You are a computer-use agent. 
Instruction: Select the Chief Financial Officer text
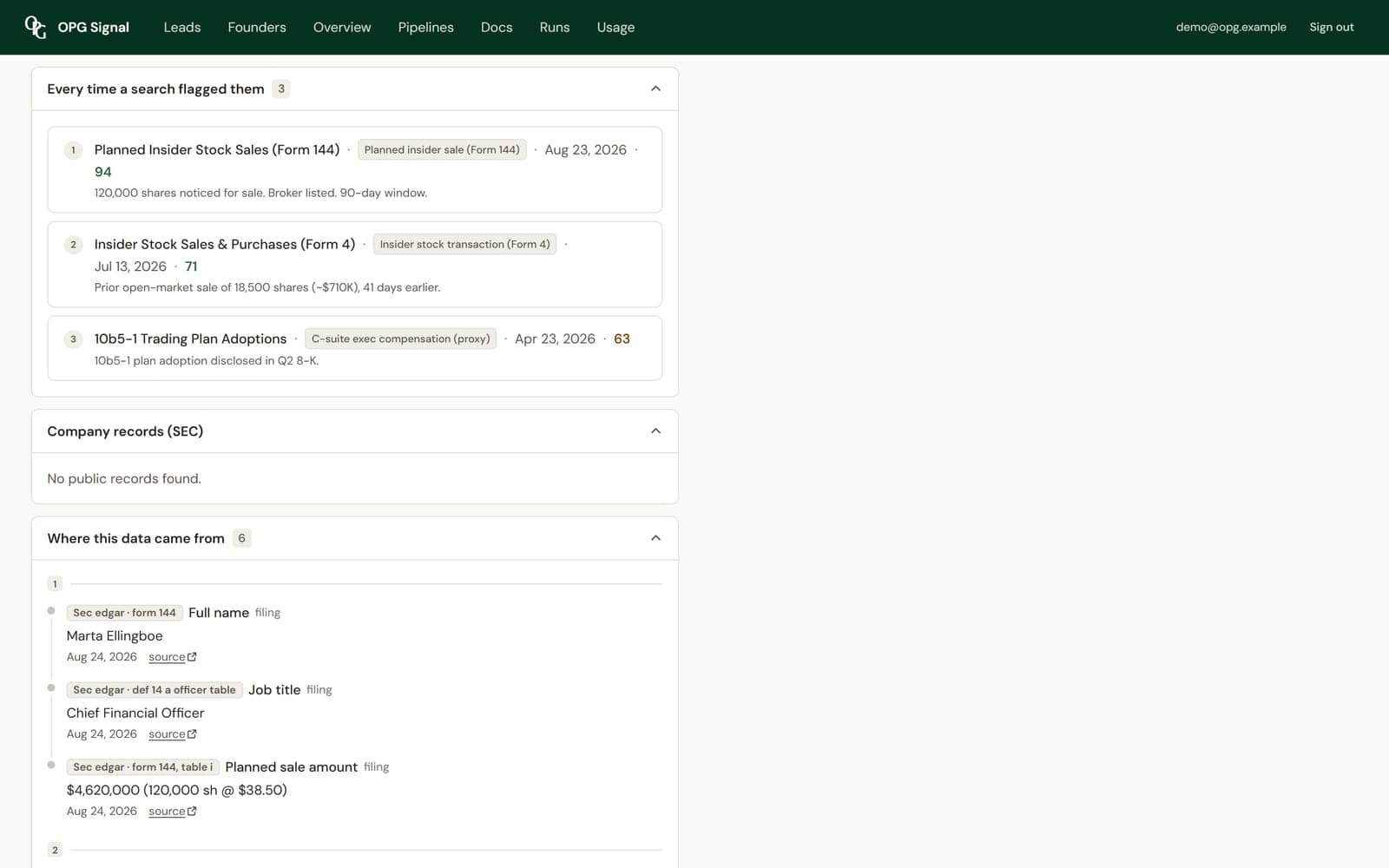click(135, 713)
